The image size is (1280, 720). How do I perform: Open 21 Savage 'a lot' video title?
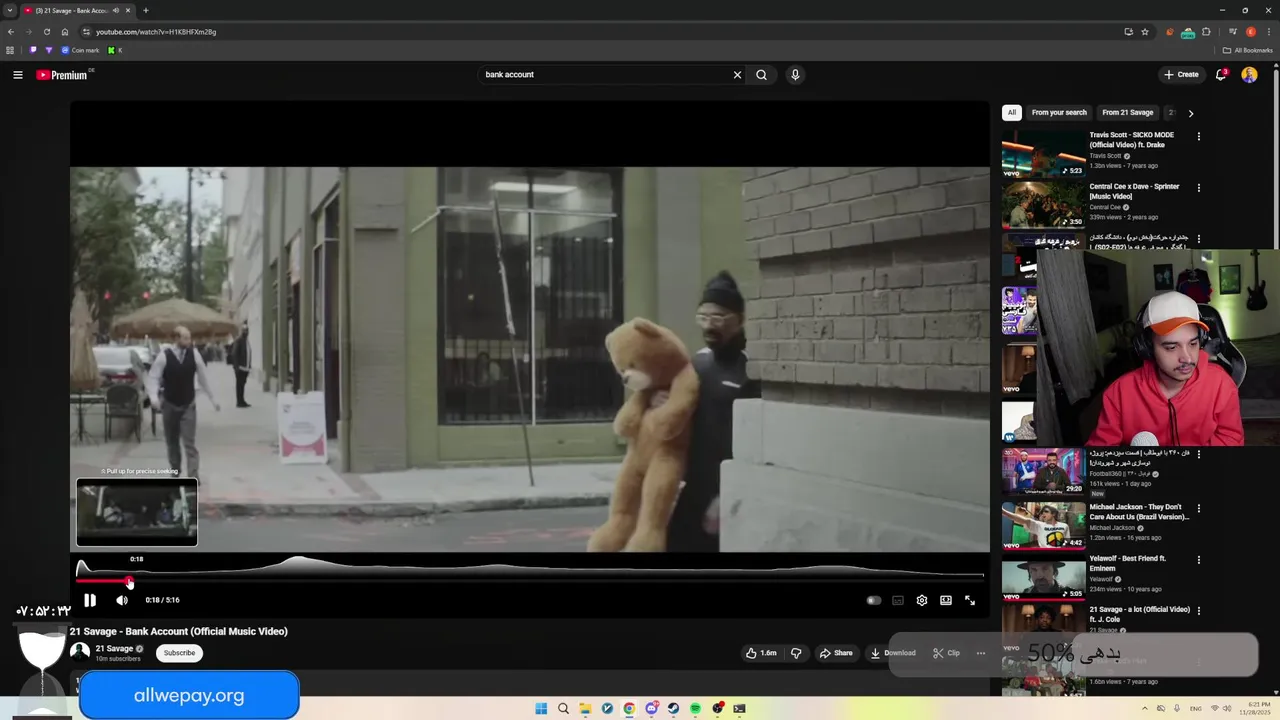pyautogui.click(x=1139, y=614)
